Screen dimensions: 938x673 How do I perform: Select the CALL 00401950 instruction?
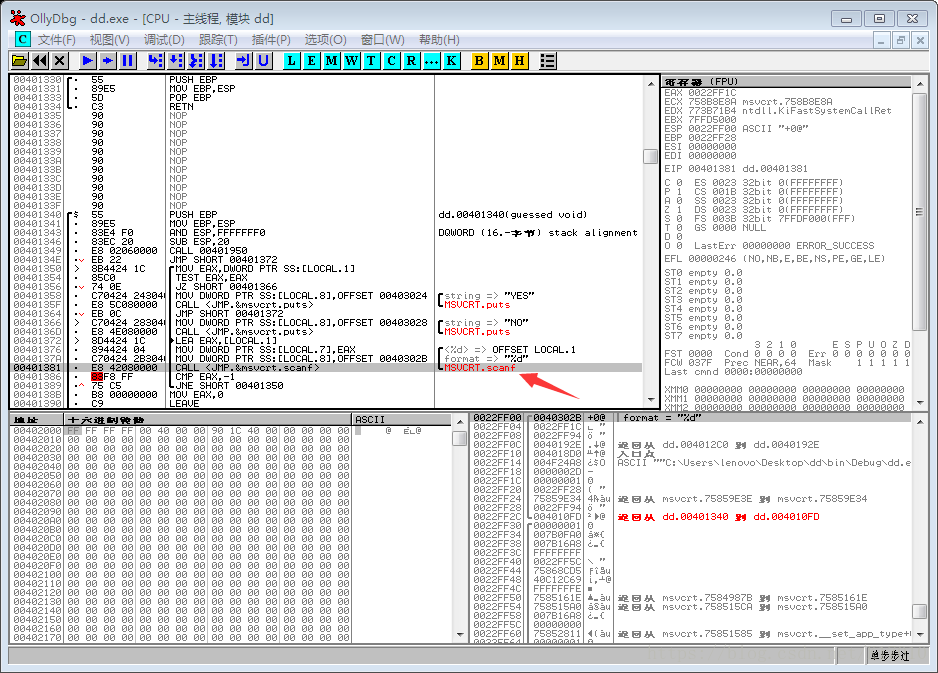click(326, 251)
